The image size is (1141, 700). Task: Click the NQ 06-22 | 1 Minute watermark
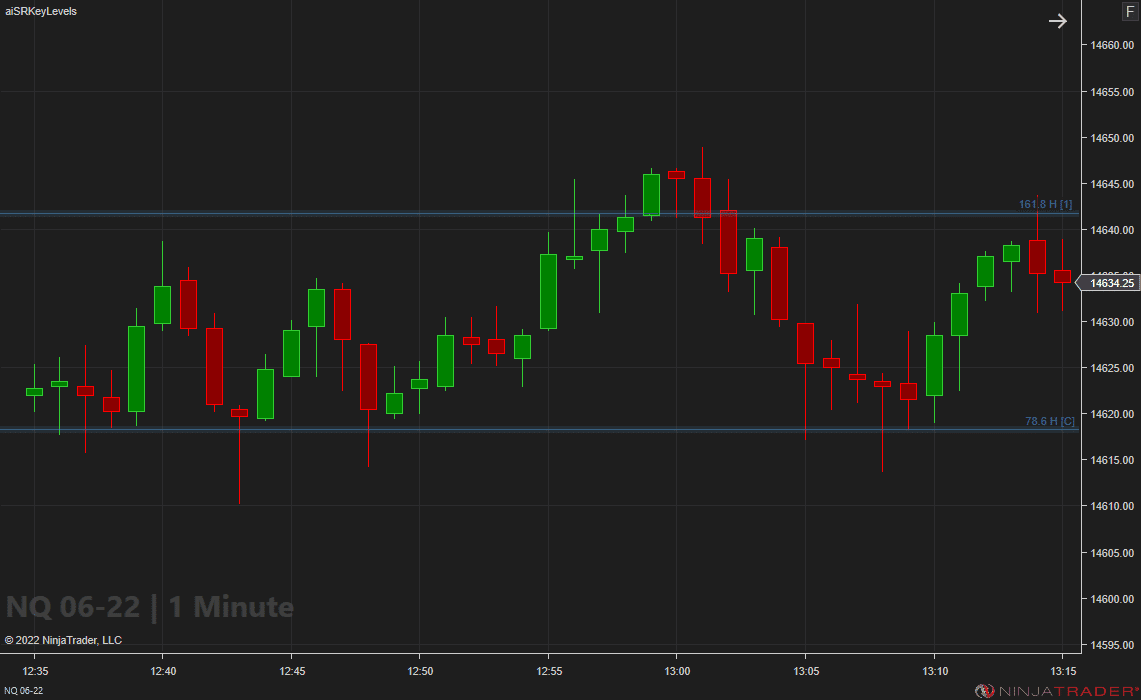[x=150, y=607]
